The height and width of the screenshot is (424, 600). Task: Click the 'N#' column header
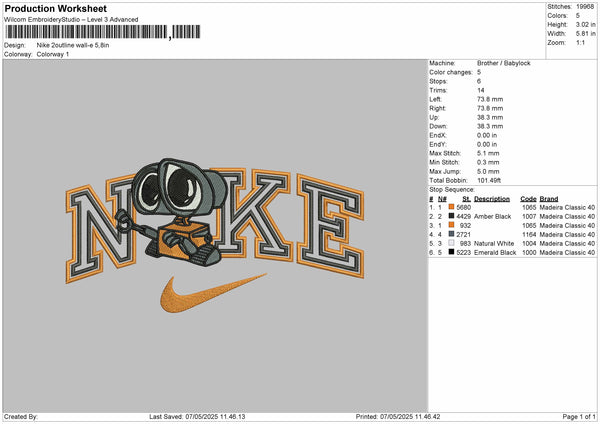point(442,199)
